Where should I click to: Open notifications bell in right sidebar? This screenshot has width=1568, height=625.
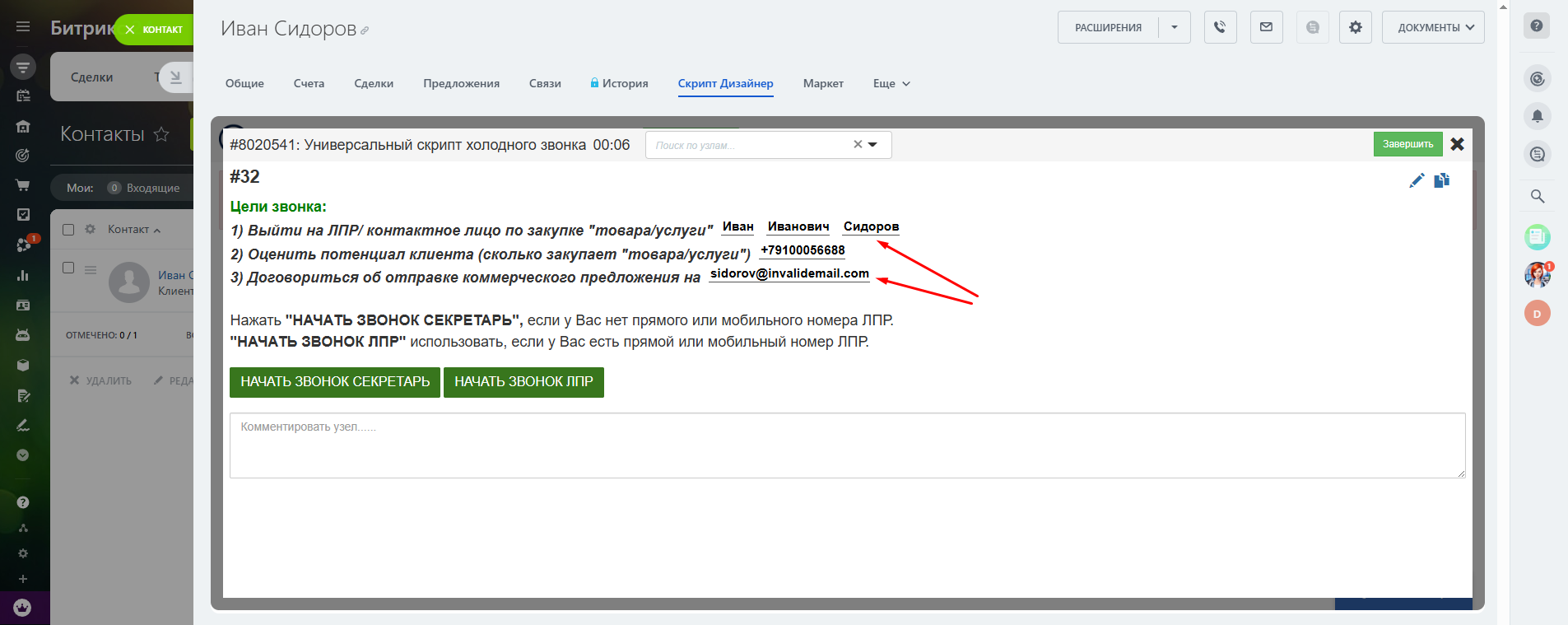1537,116
